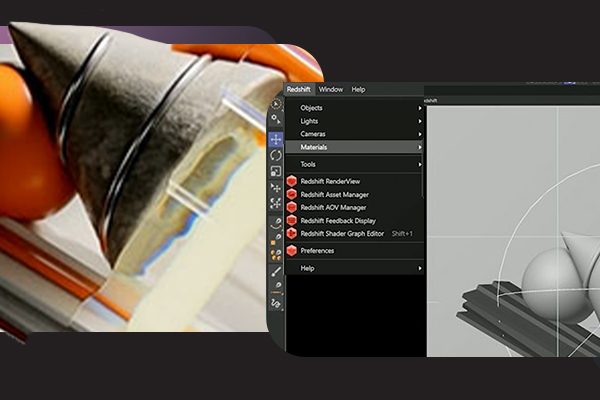Screen dimensions: 600x400
Task: Select the Move tool in left toolbar
Action: click(276, 139)
